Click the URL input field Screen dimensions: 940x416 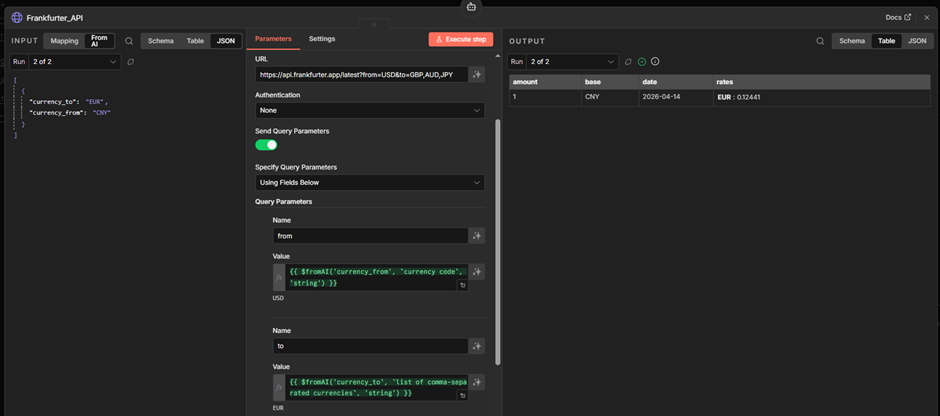point(361,74)
